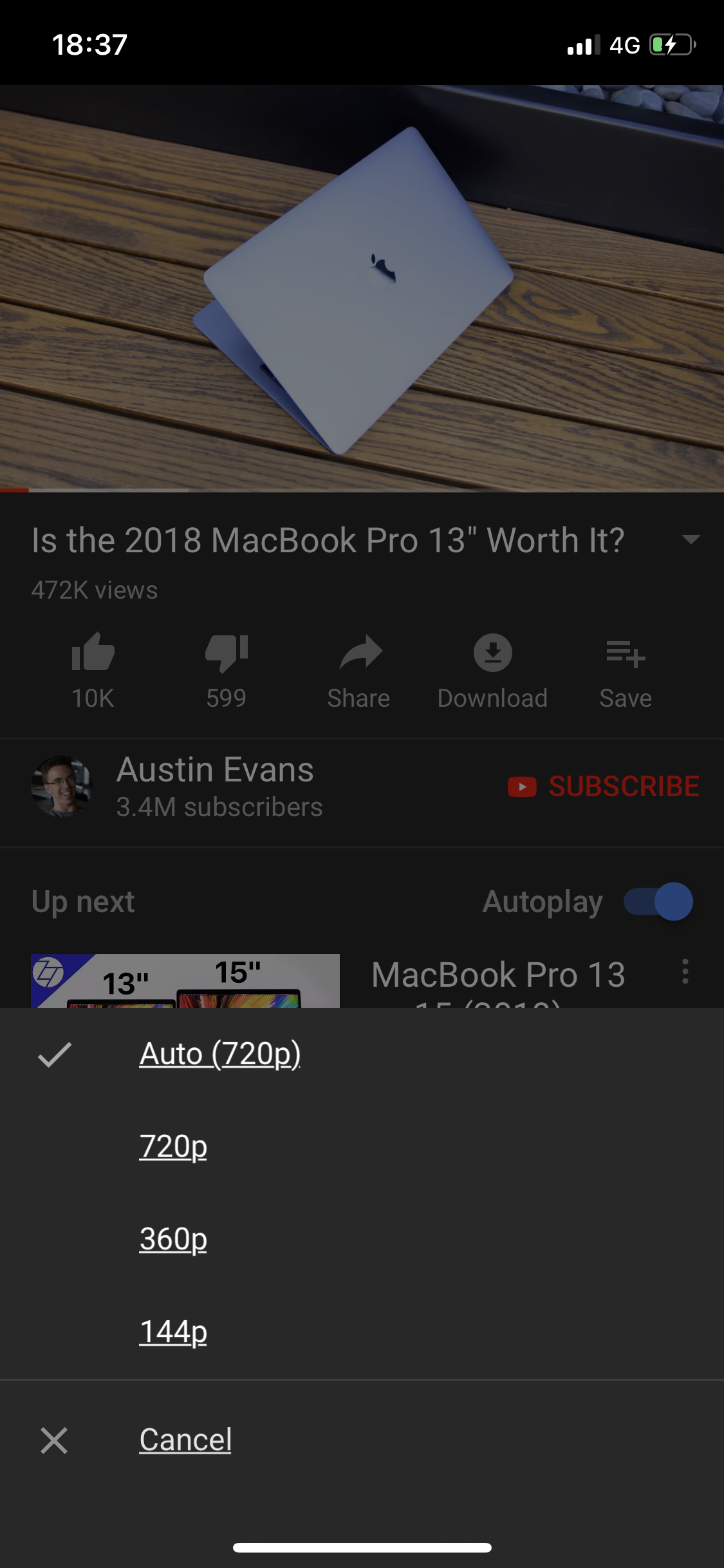Open Austin Evans channel avatar

coord(62,787)
